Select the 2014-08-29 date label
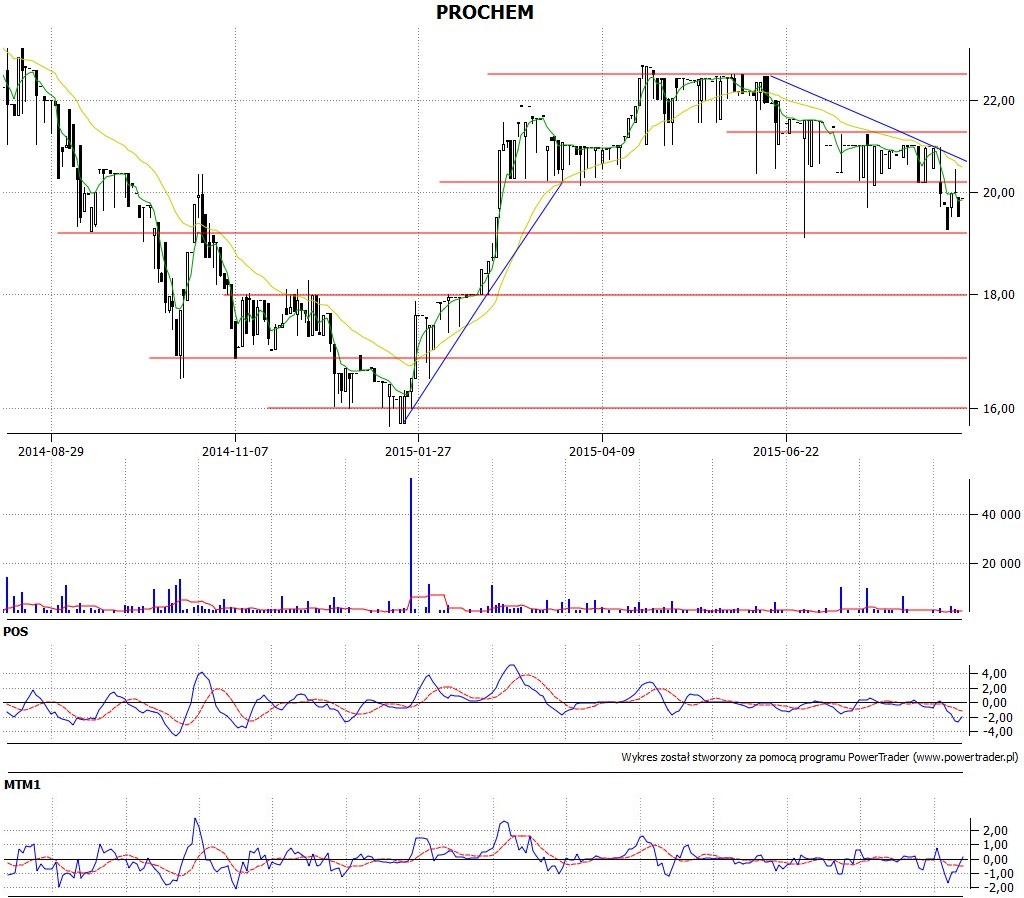 coord(51,451)
